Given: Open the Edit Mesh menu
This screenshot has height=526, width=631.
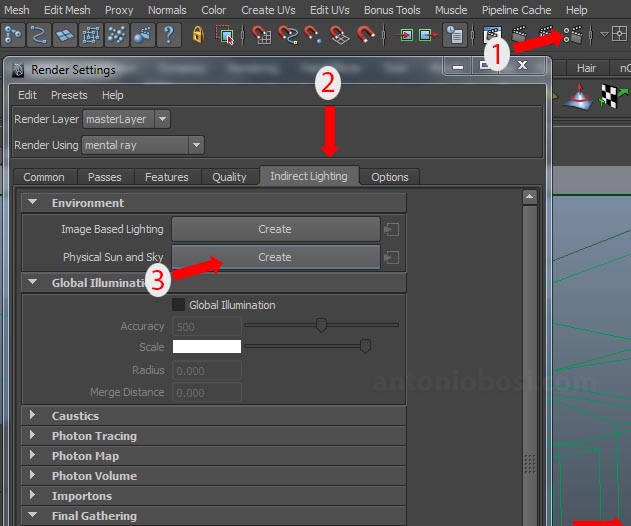Looking at the screenshot, I should [67, 10].
